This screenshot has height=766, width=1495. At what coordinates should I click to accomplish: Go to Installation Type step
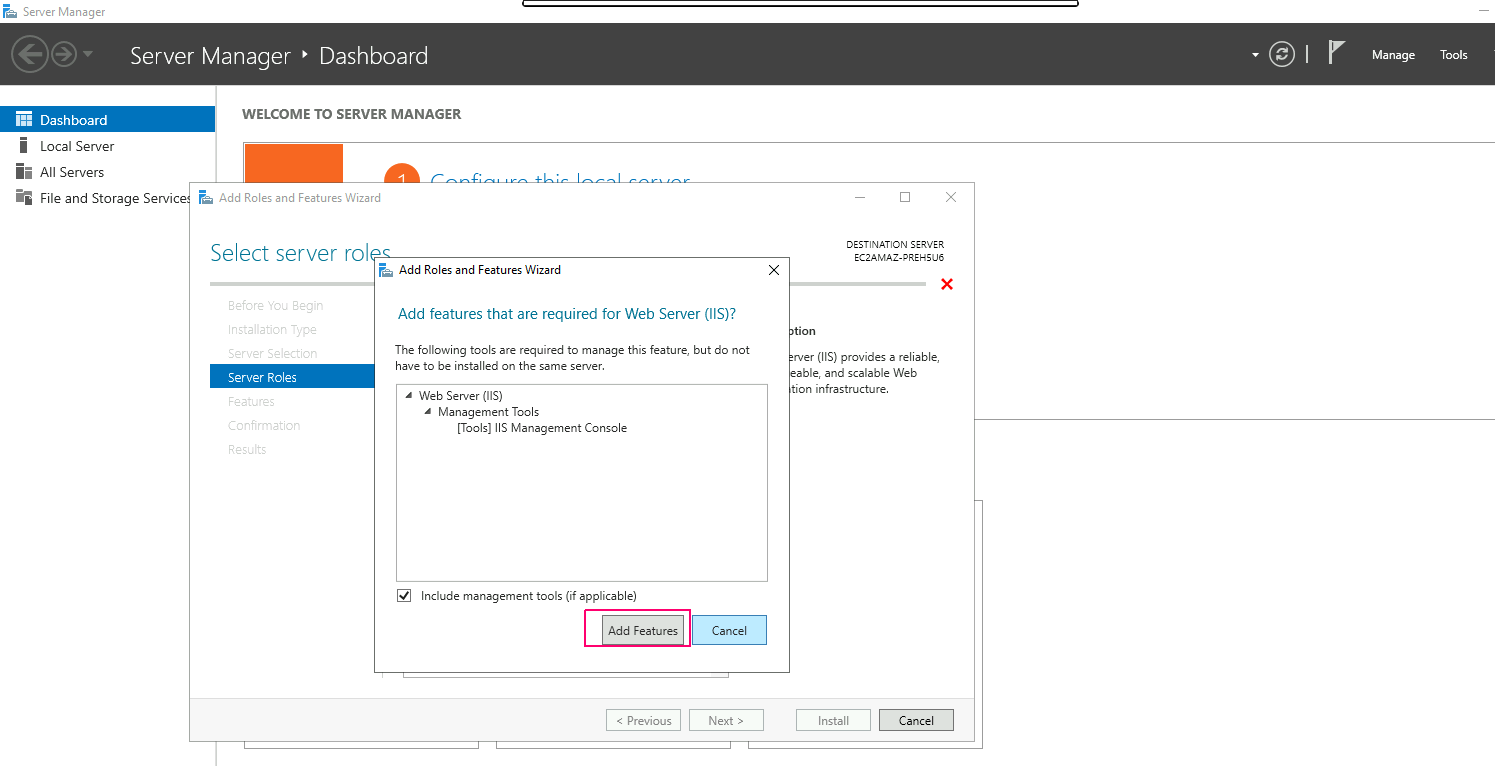(272, 330)
